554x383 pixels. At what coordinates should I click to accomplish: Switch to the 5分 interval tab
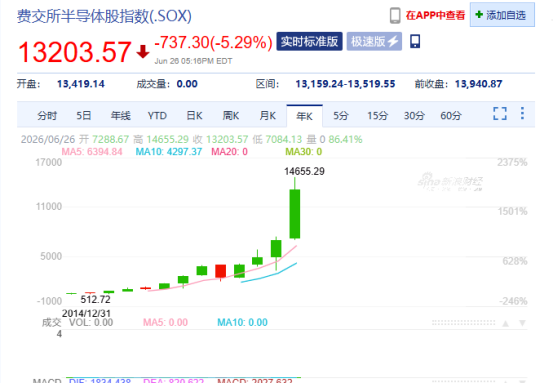point(341,116)
